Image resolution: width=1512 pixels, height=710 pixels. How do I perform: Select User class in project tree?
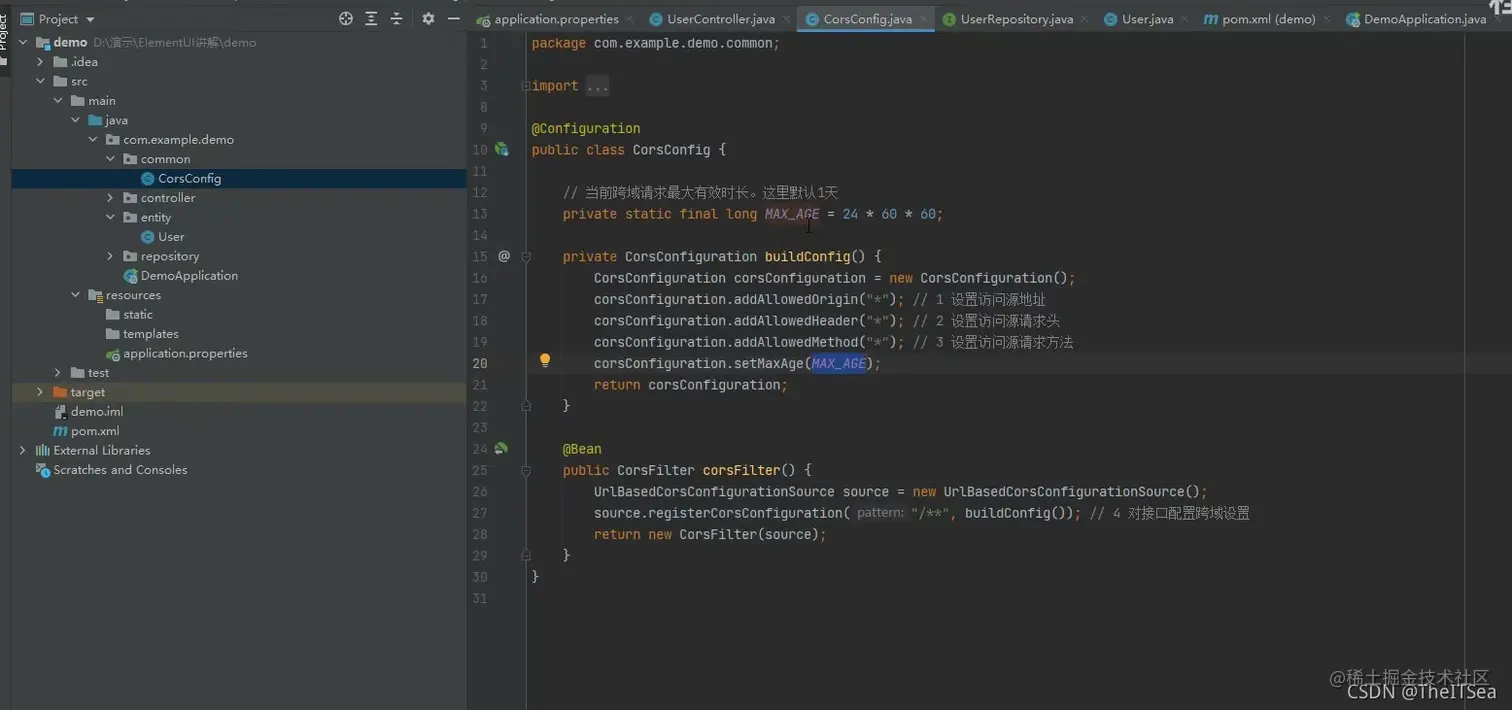click(171, 236)
